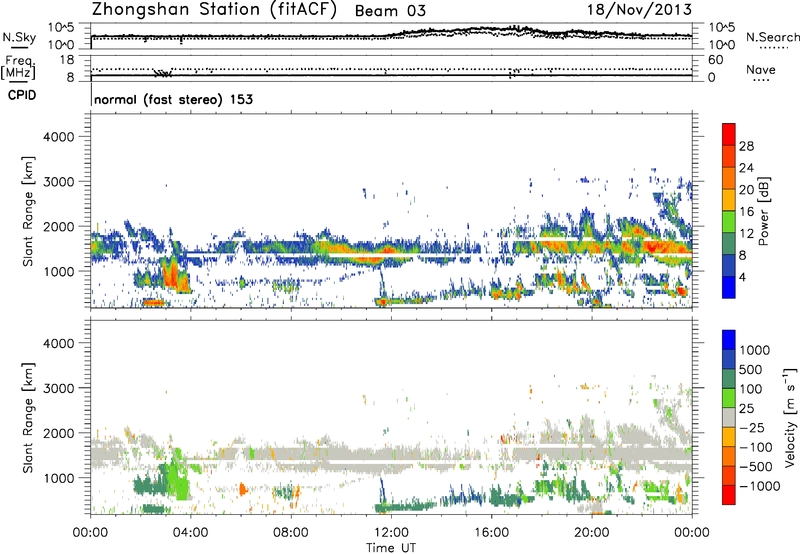Click the 'N.Sky' legend label
800x554 pixels.
pos(19,37)
